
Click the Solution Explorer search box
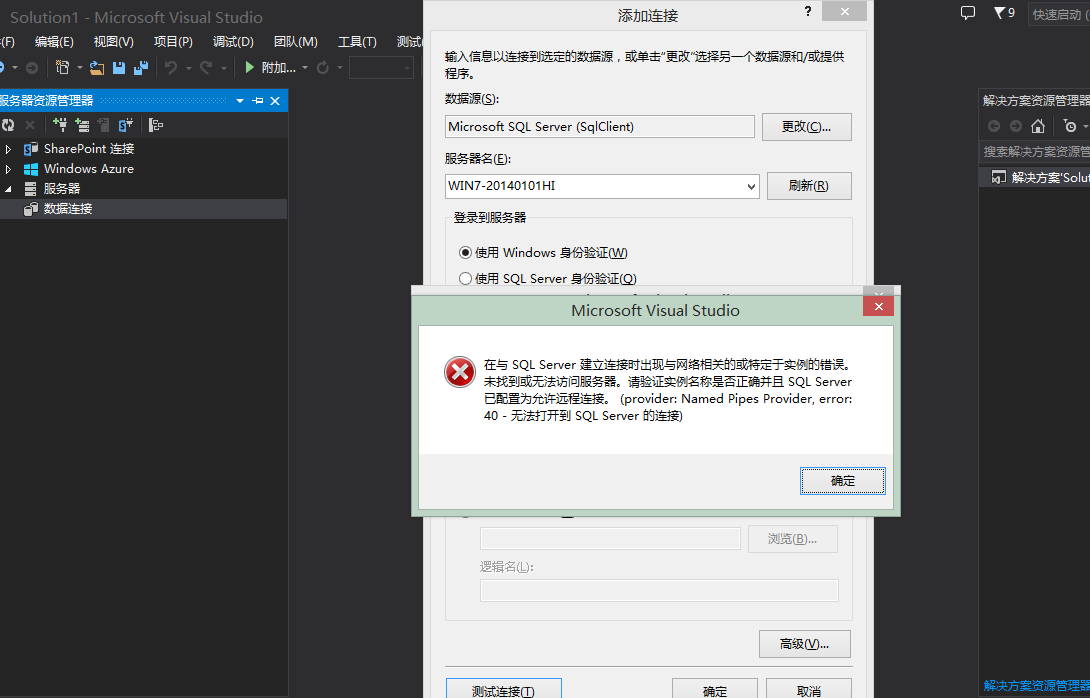[1035, 152]
